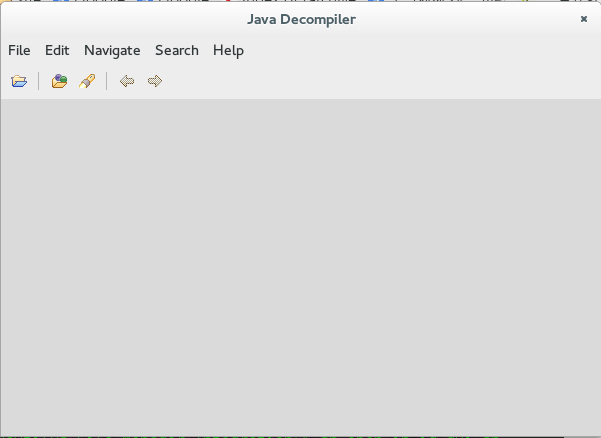Open the Navigate menu
The width and height of the screenshot is (601, 438).
pyautogui.click(x=112, y=51)
